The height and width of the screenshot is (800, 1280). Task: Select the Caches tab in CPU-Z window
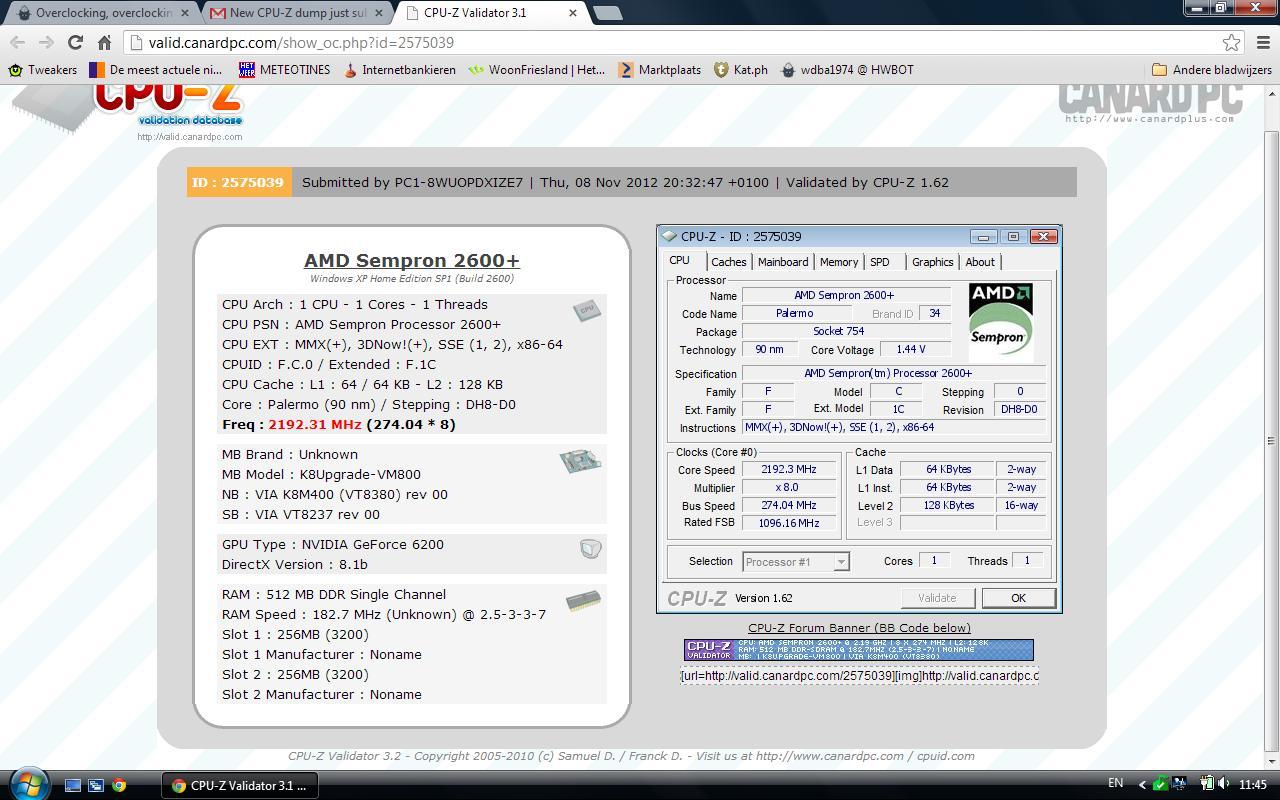point(729,262)
